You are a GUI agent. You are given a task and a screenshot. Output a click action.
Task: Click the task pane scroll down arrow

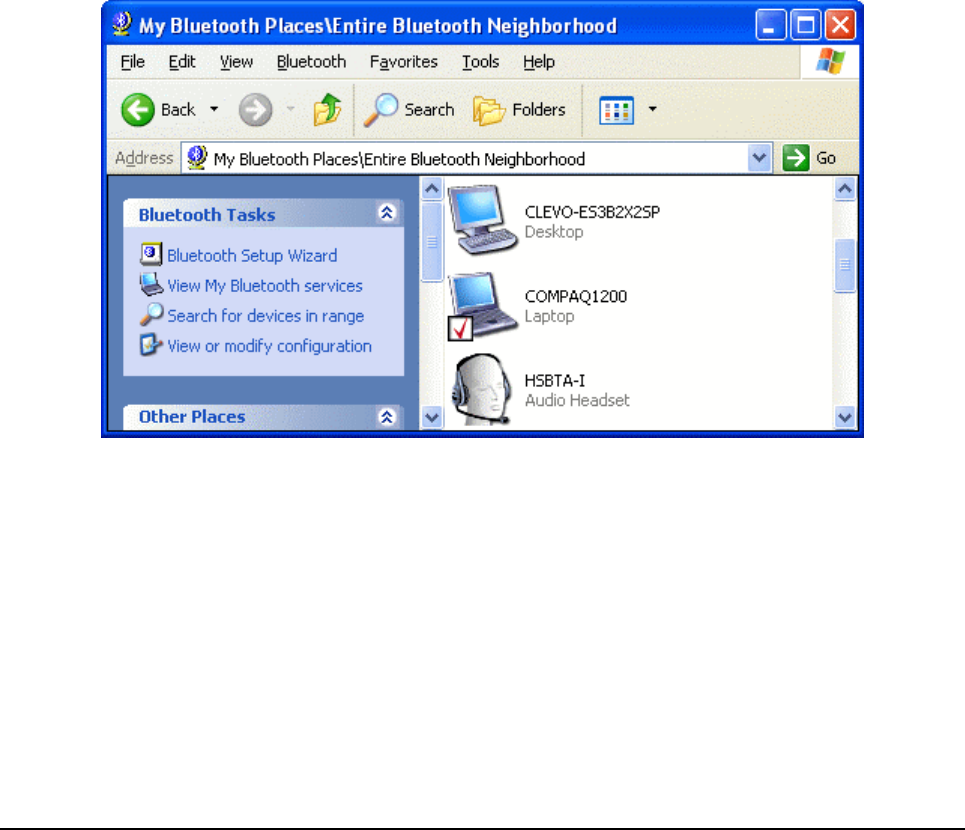pyautogui.click(x=432, y=418)
